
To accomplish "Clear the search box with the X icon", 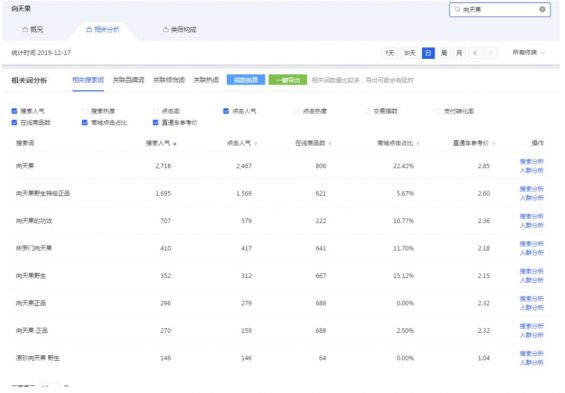I will pyautogui.click(x=542, y=9).
